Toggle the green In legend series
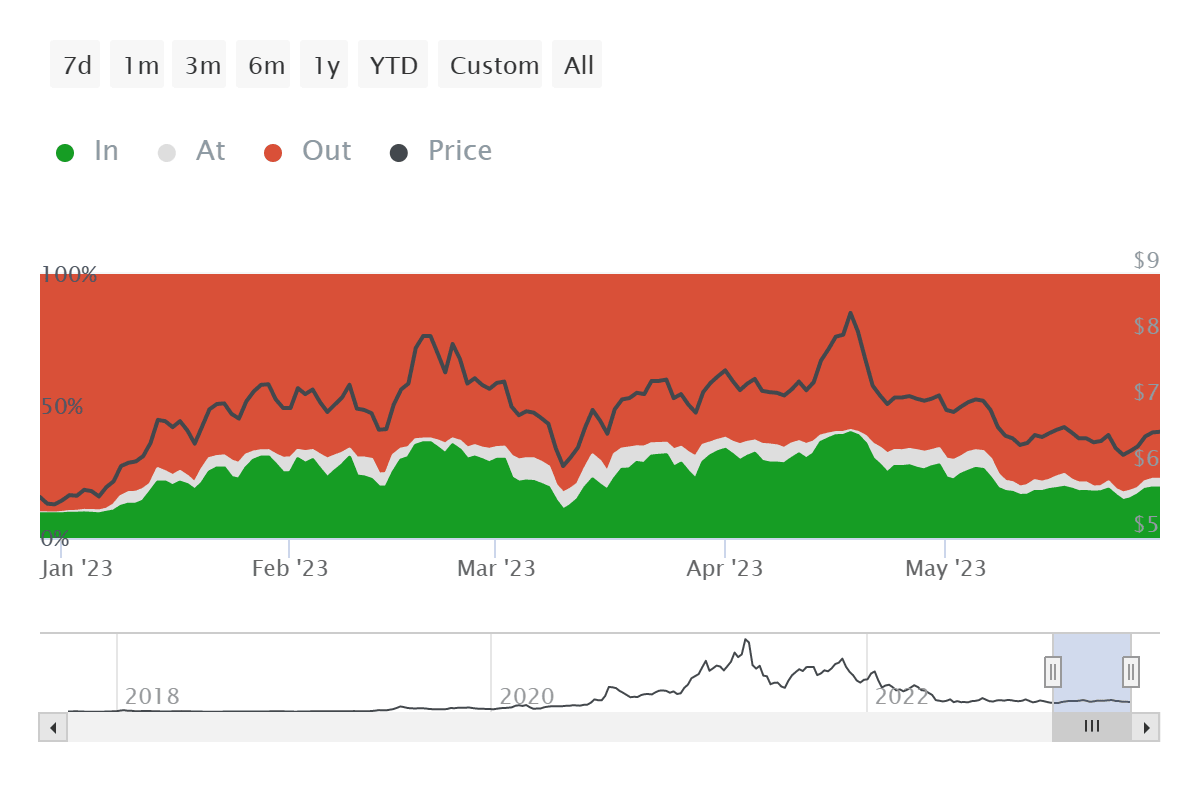 pos(87,150)
